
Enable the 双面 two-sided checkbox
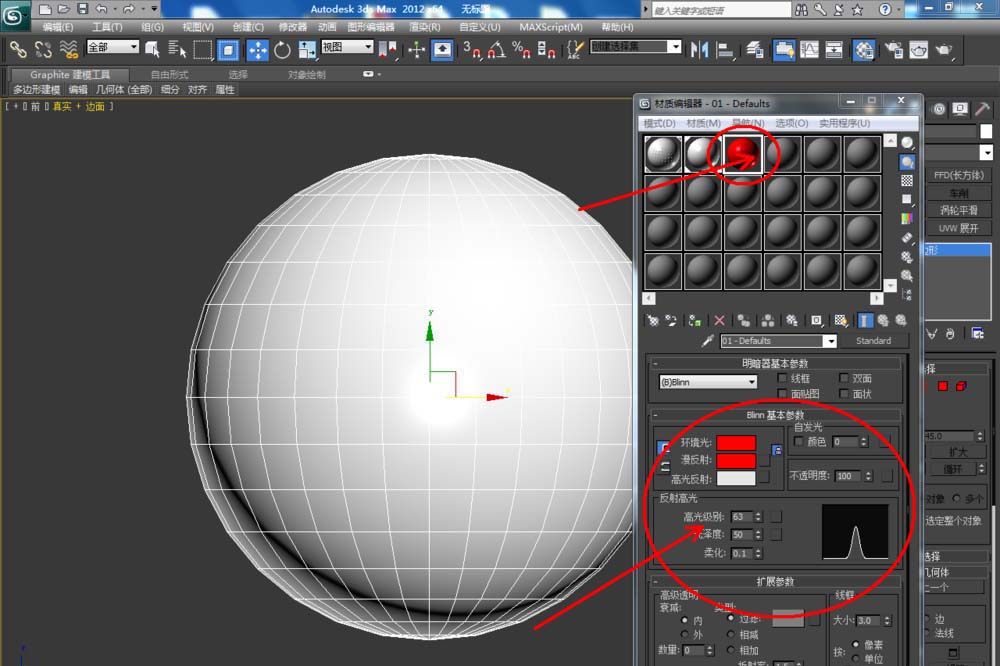[844, 378]
